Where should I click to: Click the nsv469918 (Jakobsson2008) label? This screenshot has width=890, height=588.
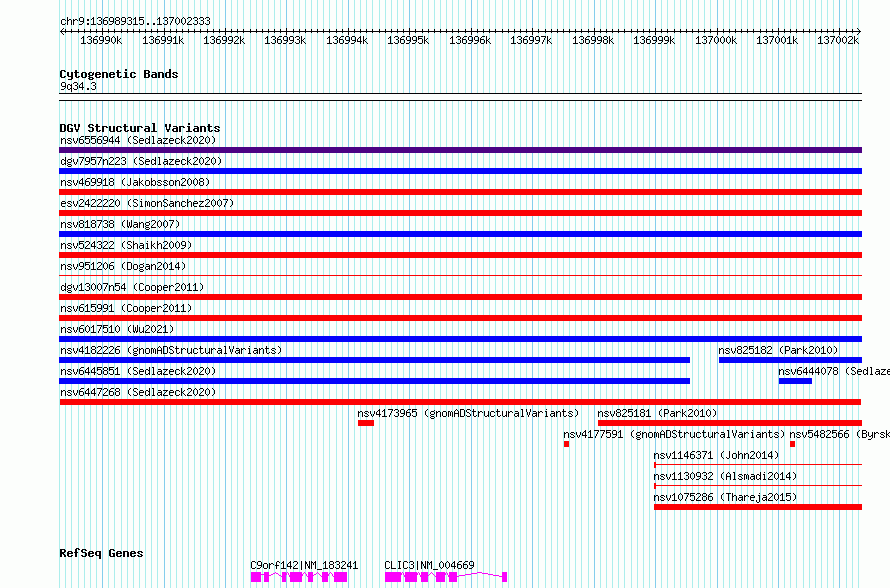135,182
